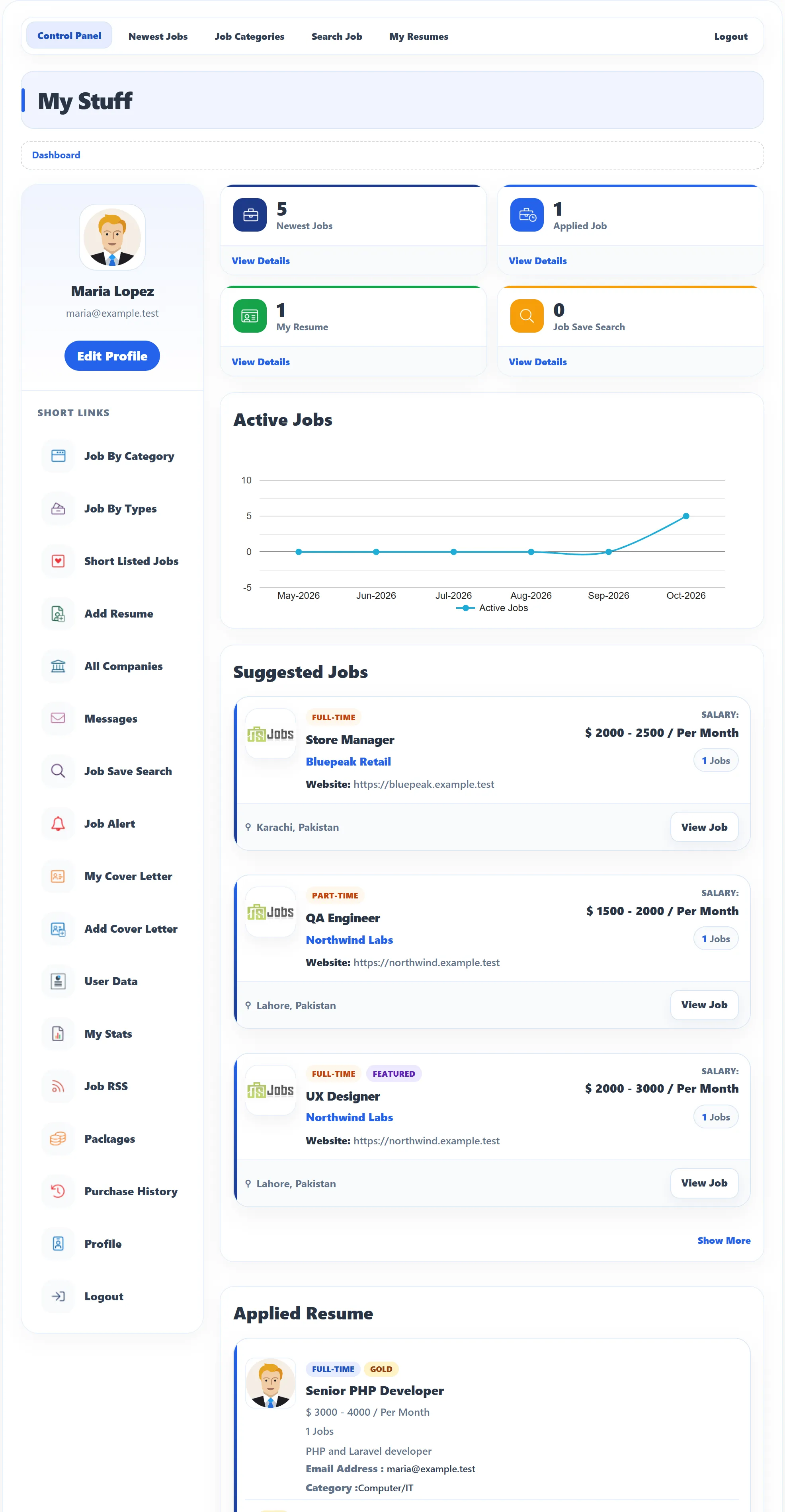Image resolution: width=785 pixels, height=1512 pixels.
Task: Click the Purchase History clock icon
Action: [58, 1191]
